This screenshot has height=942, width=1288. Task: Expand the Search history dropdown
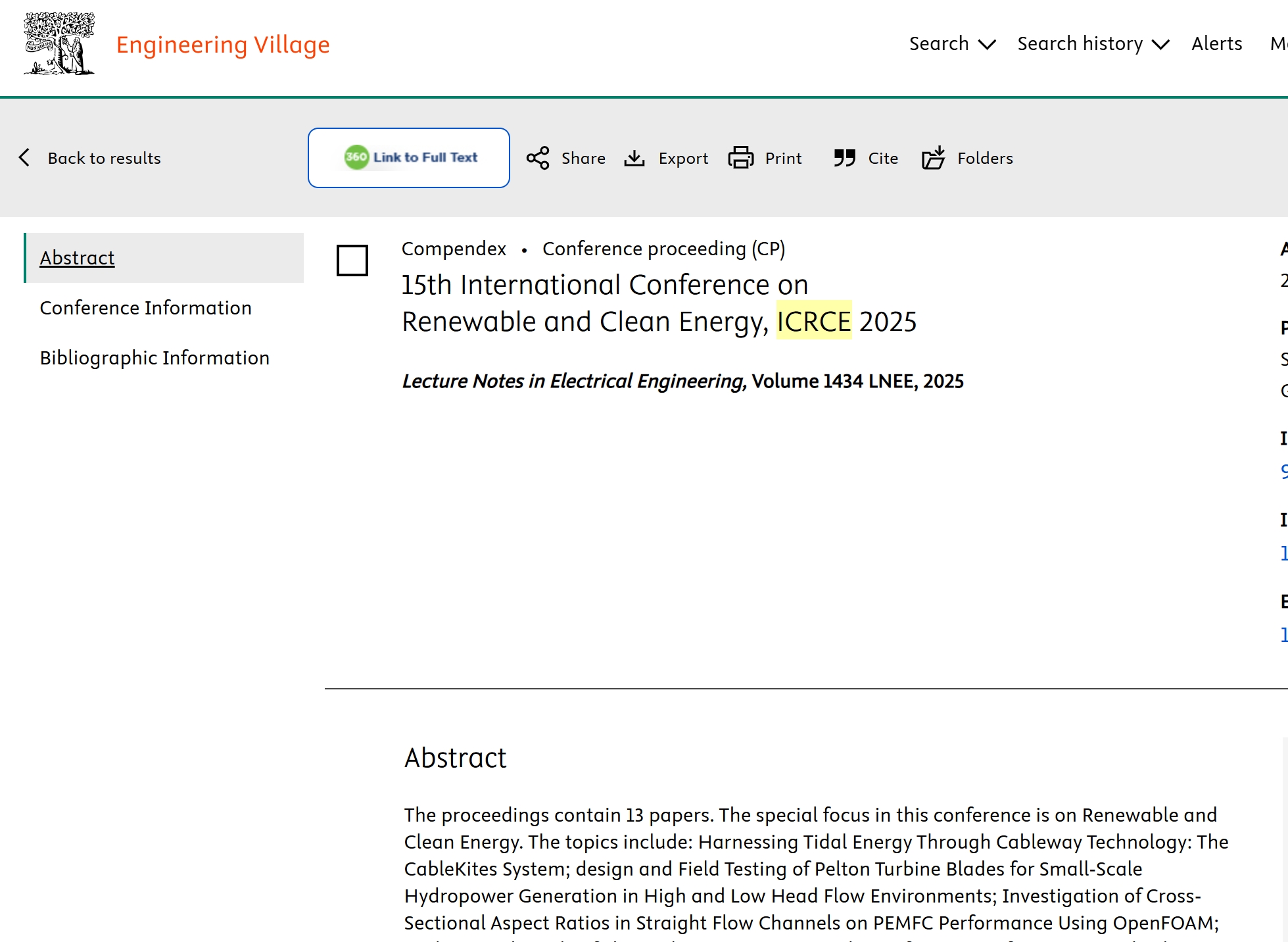(1093, 44)
